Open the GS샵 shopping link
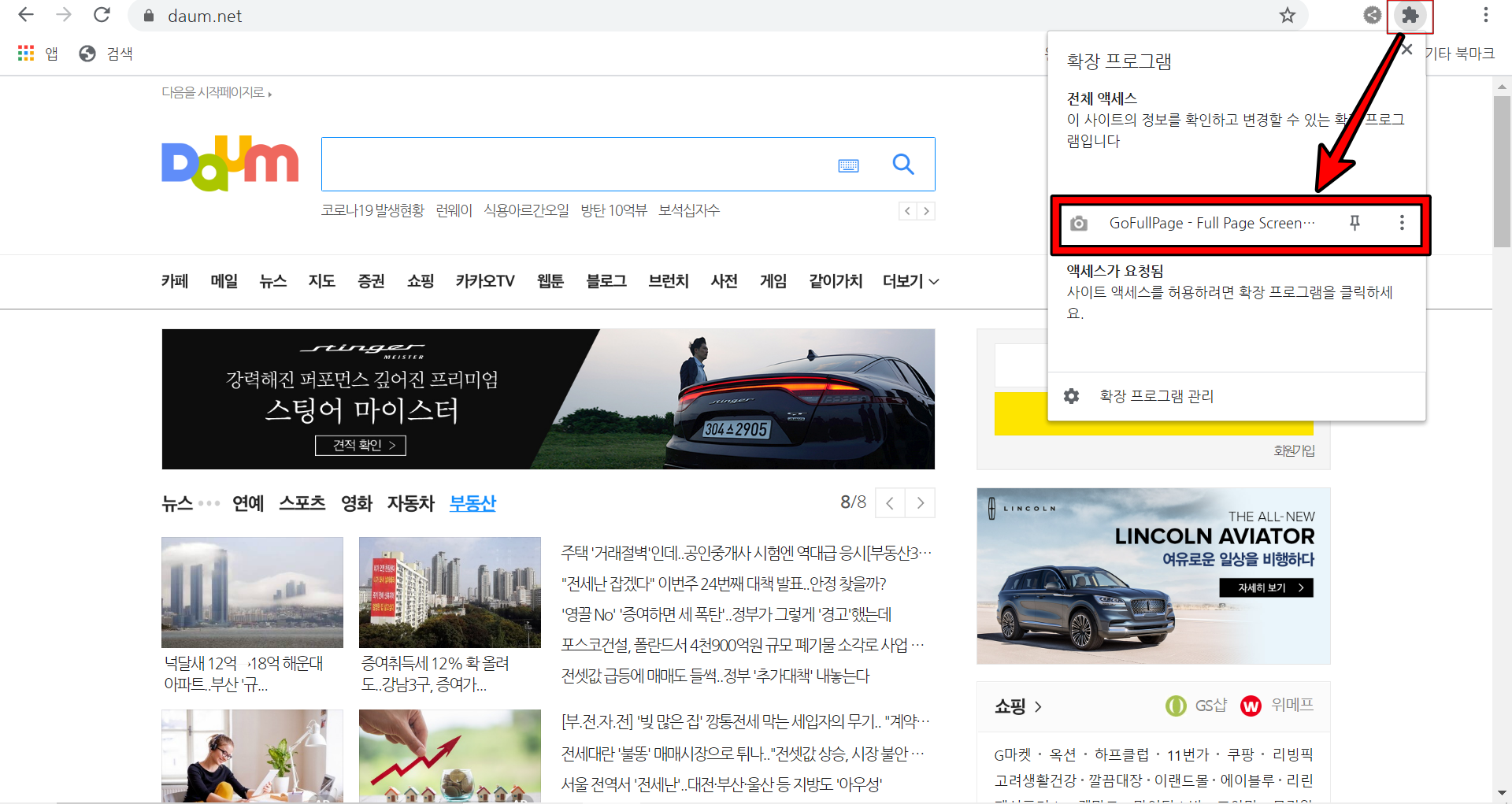Image resolution: width=1512 pixels, height=804 pixels. (x=1197, y=706)
